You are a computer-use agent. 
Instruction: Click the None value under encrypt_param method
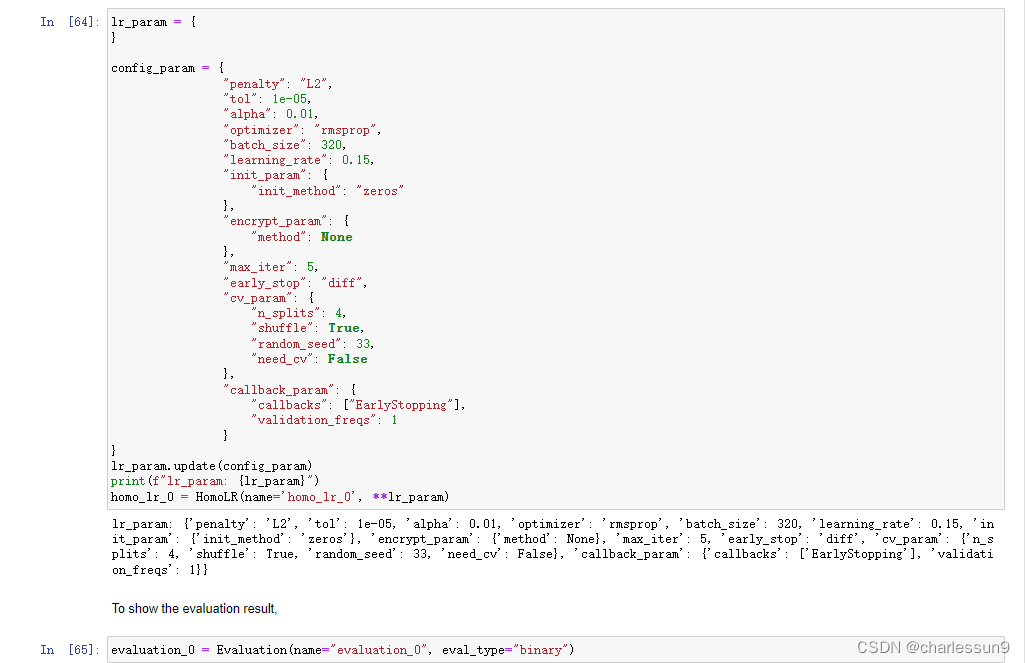click(335, 236)
